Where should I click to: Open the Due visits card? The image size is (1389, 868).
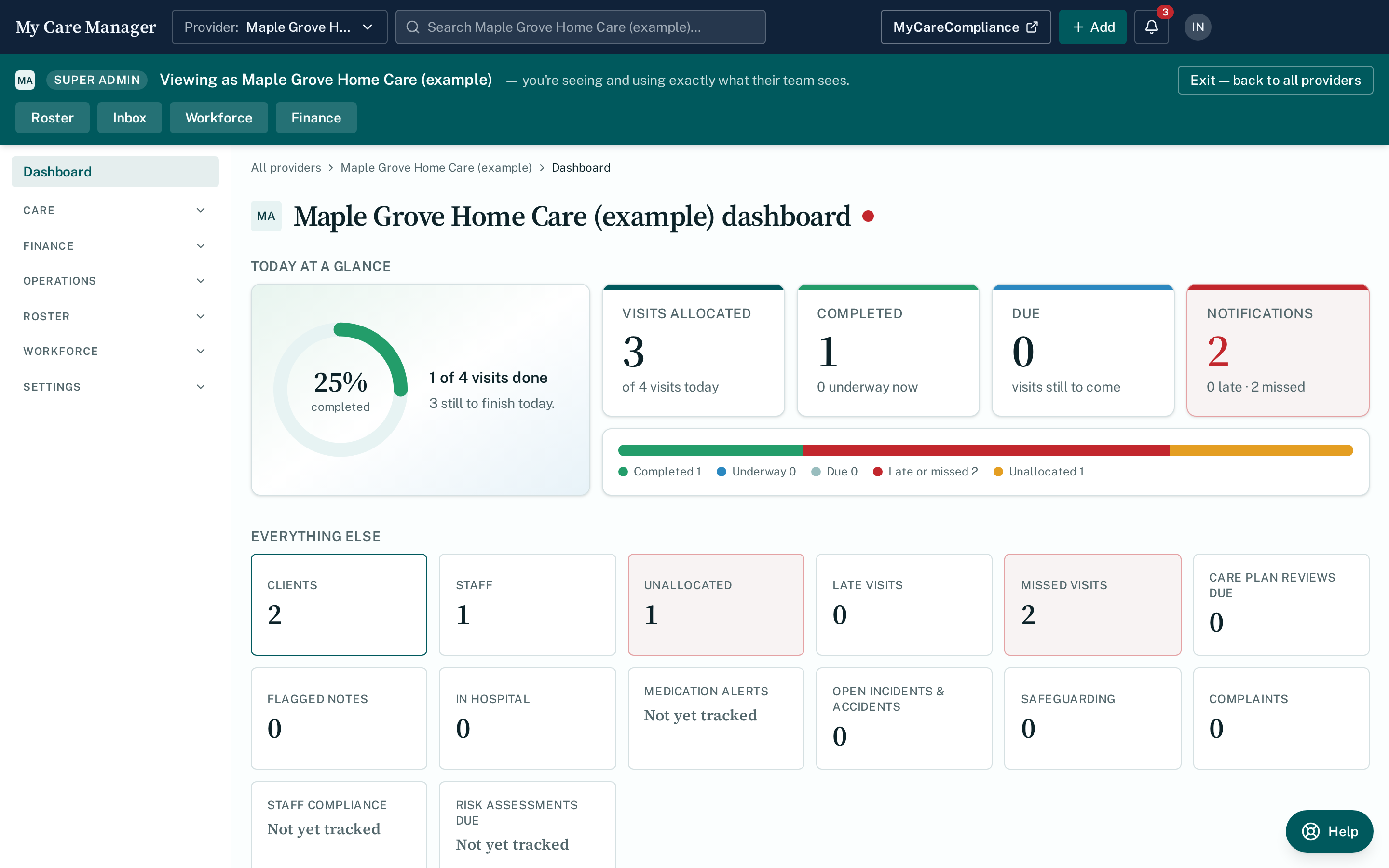[x=1083, y=350]
